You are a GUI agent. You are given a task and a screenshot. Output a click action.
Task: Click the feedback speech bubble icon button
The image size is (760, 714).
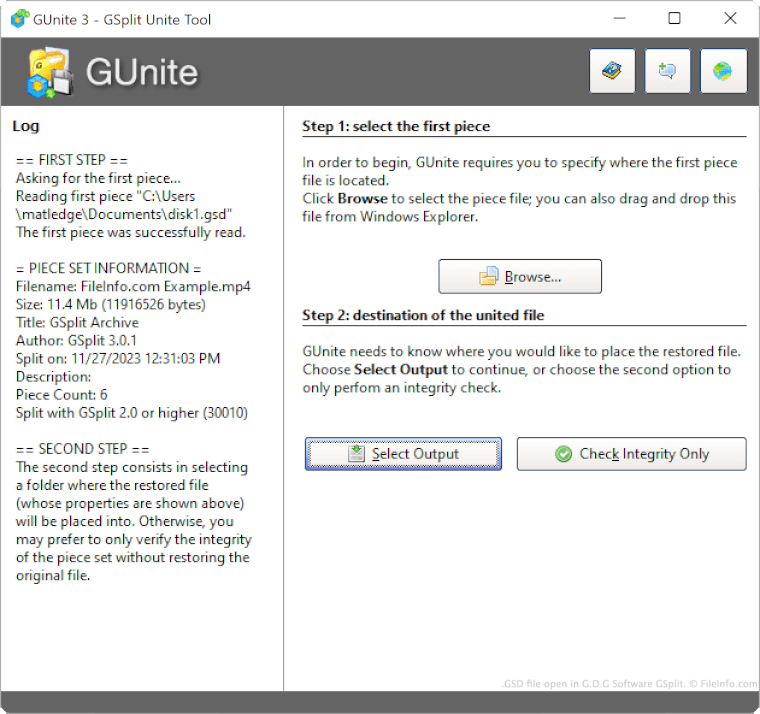(667, 71)
